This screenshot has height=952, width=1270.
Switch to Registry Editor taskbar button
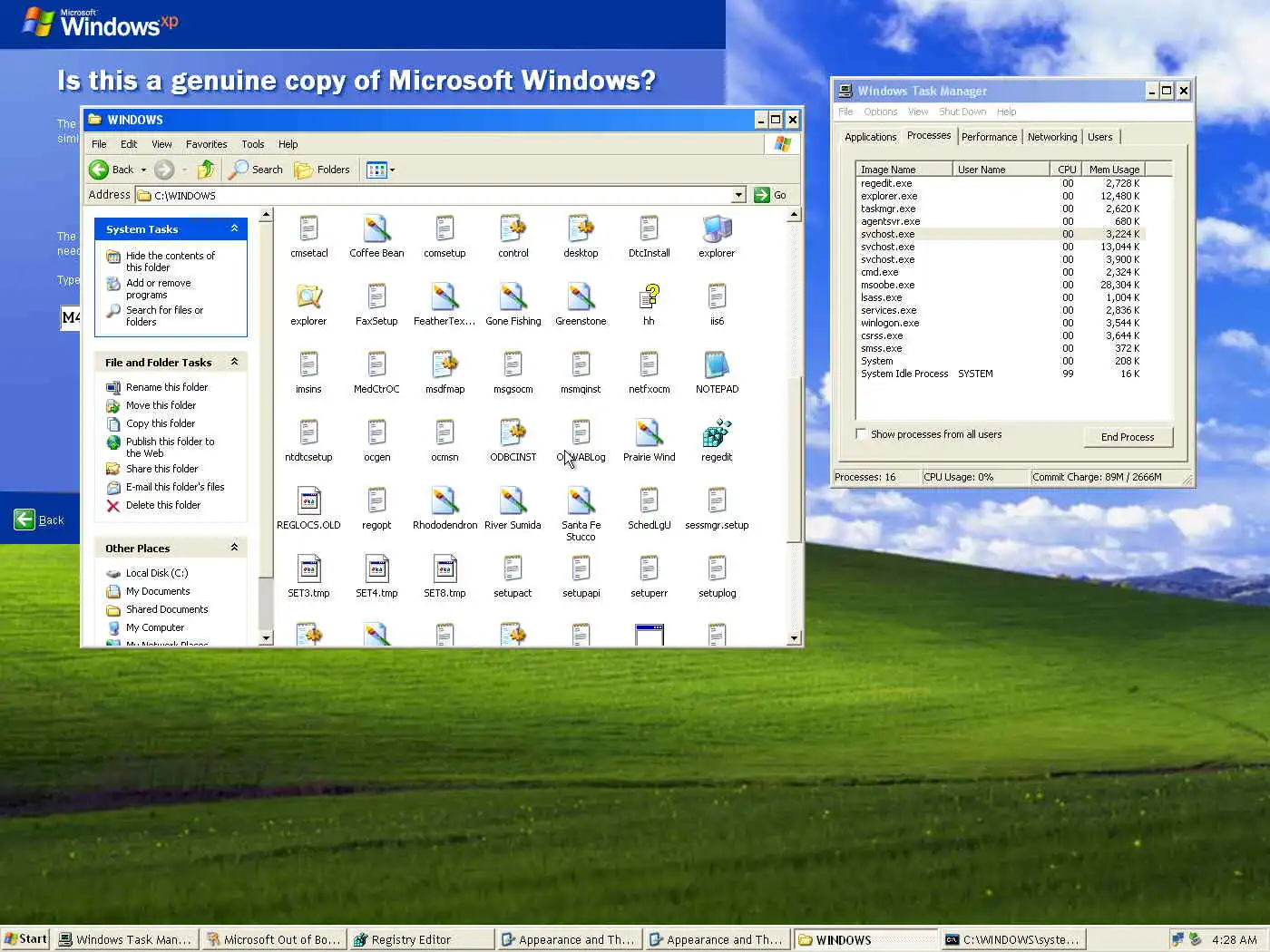422,939
